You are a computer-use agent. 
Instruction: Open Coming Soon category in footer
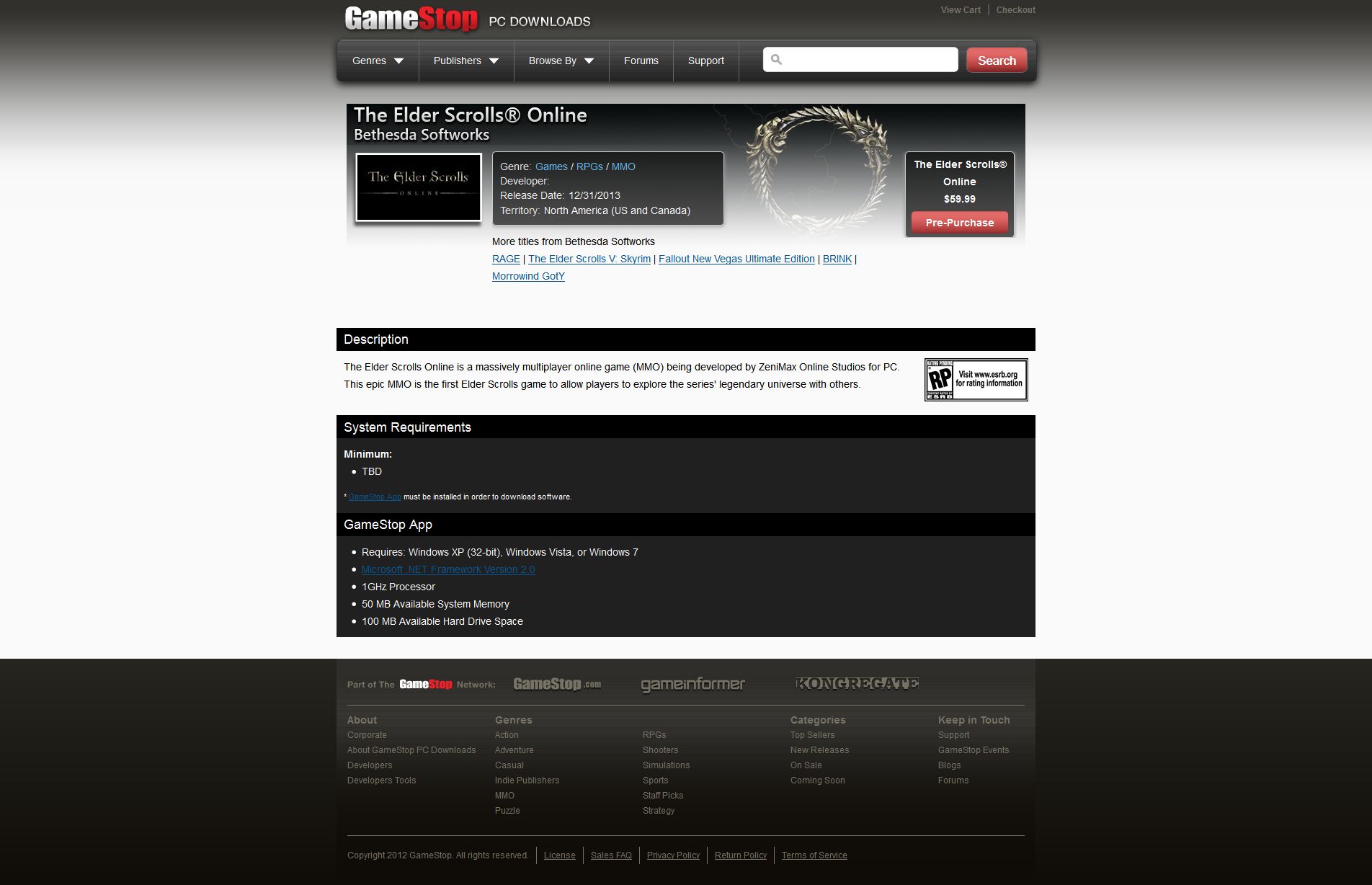[818, 781]
